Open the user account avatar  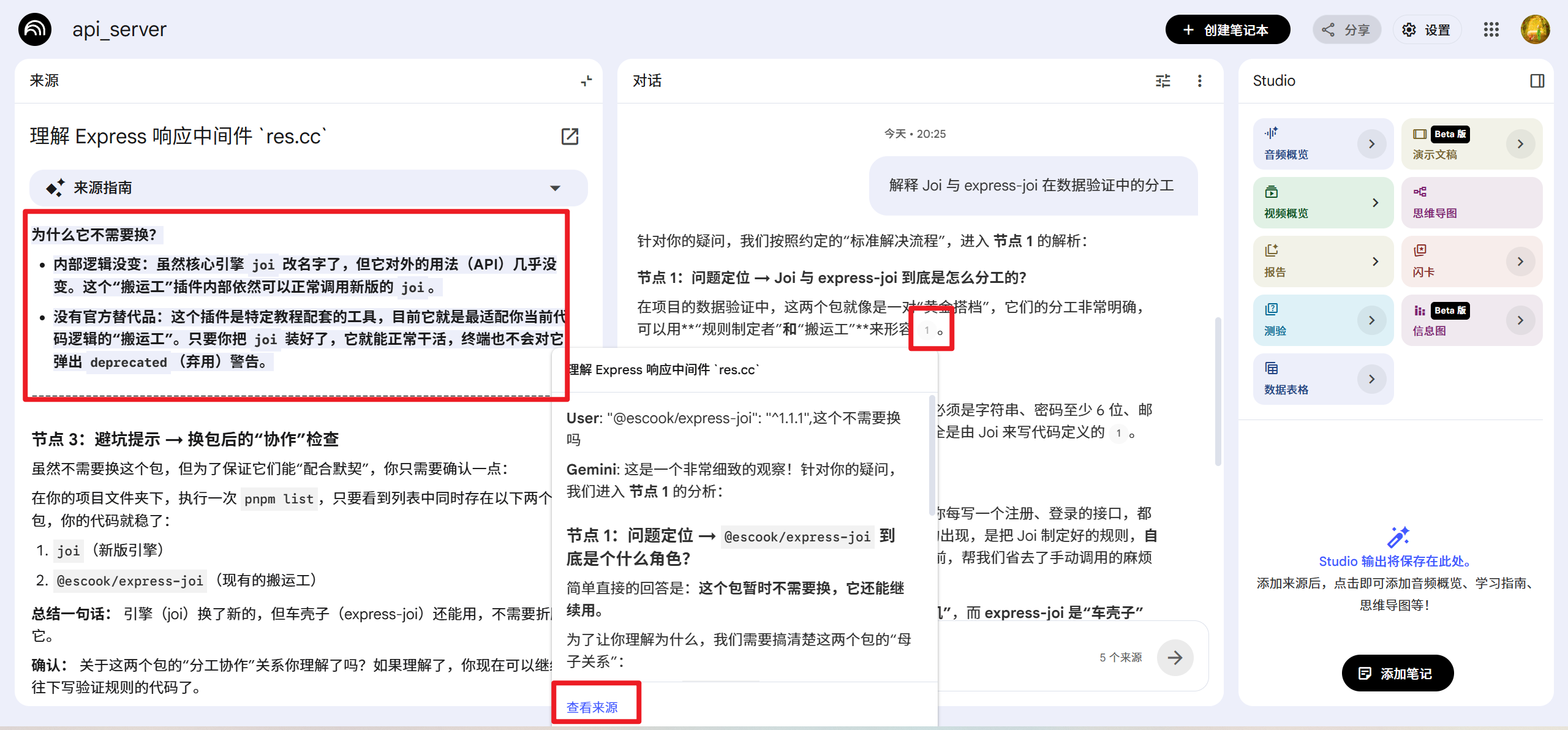1535,29
